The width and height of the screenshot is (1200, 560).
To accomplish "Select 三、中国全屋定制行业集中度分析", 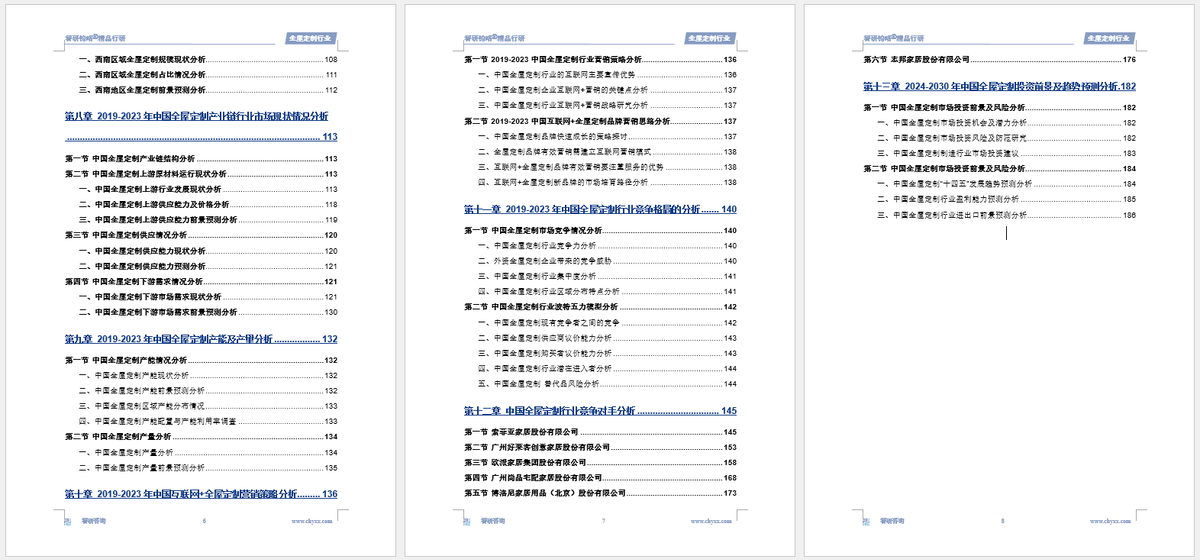I will click(609, 277).
